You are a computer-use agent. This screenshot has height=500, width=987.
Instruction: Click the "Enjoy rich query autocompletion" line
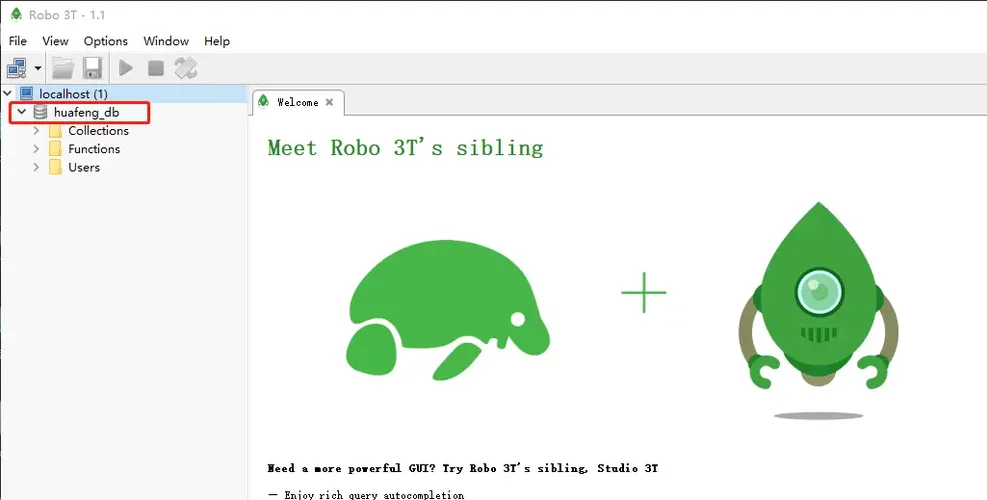click(x=374, y=495)
